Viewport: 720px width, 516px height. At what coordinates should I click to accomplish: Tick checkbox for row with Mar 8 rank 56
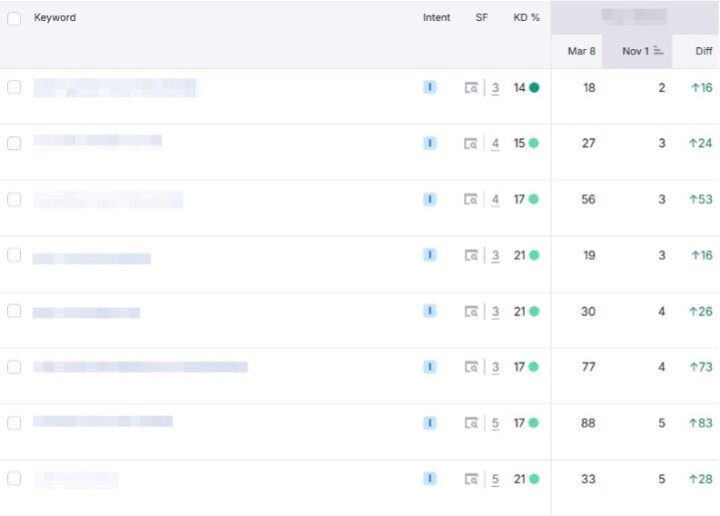[14, 199]
